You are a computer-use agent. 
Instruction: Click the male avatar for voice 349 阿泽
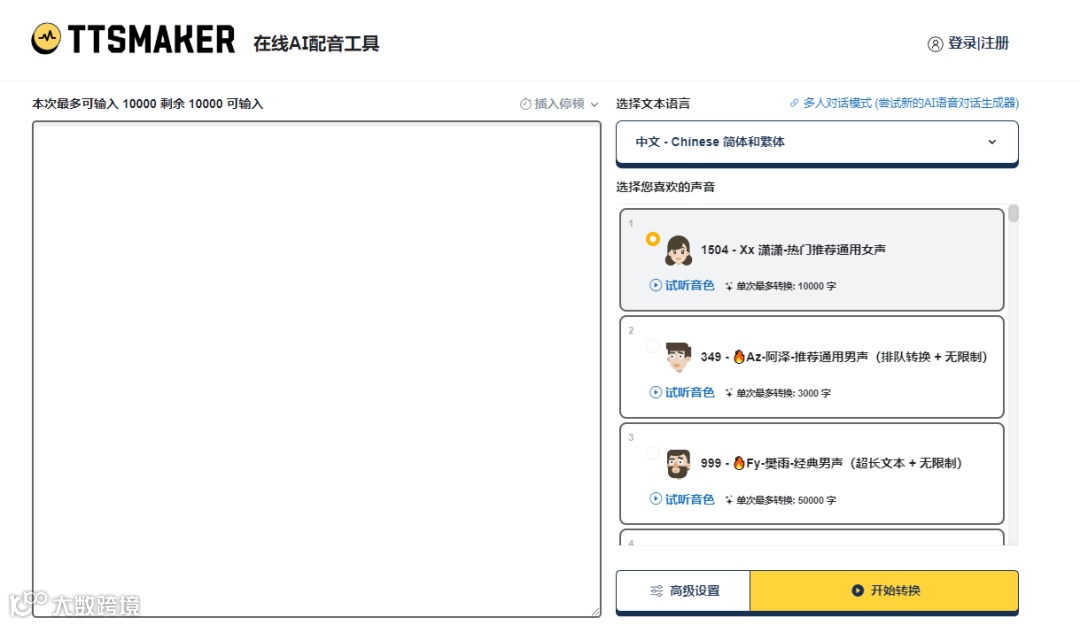click(678, 357)
